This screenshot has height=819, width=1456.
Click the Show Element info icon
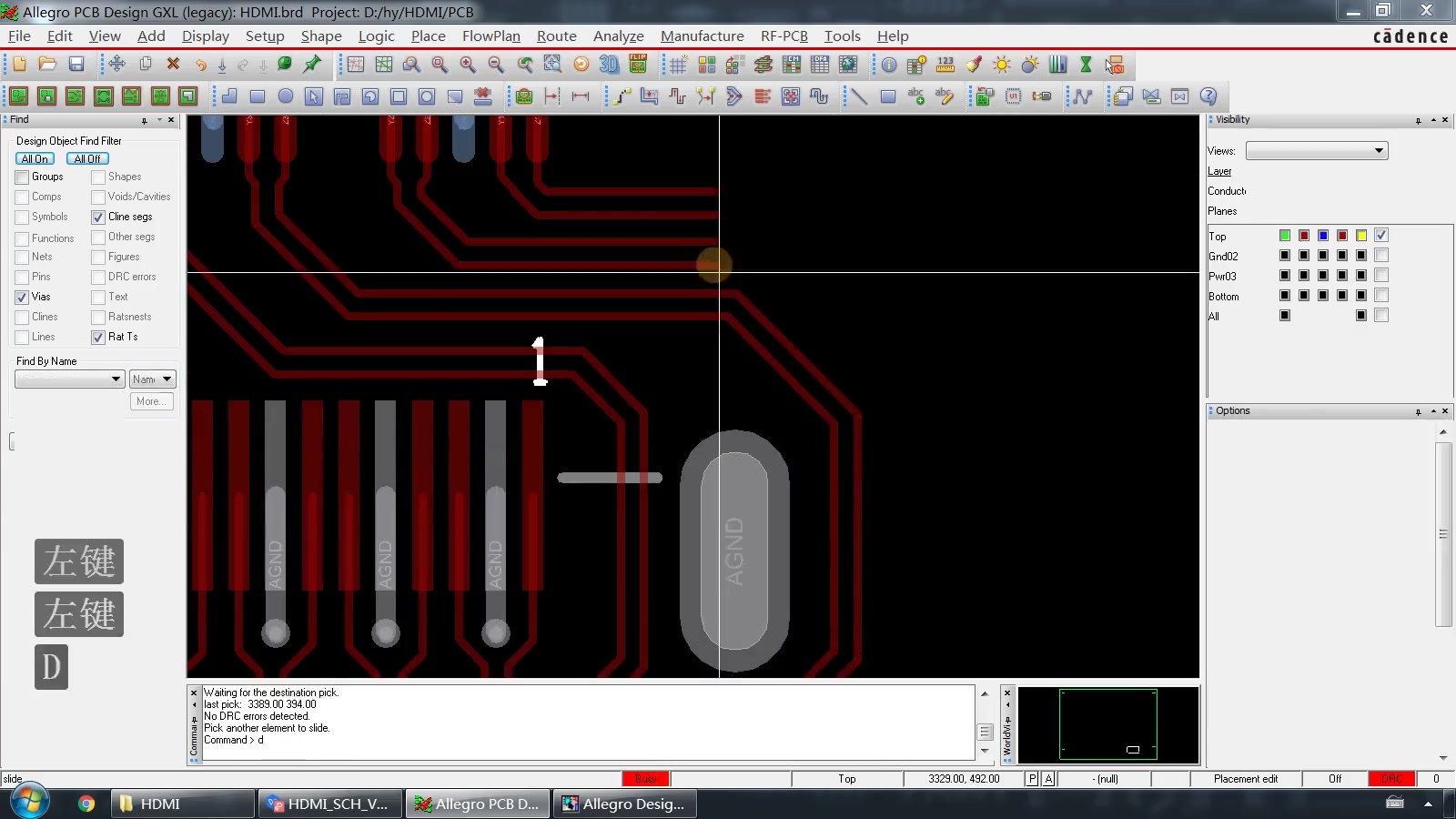[x=889, y=65]
